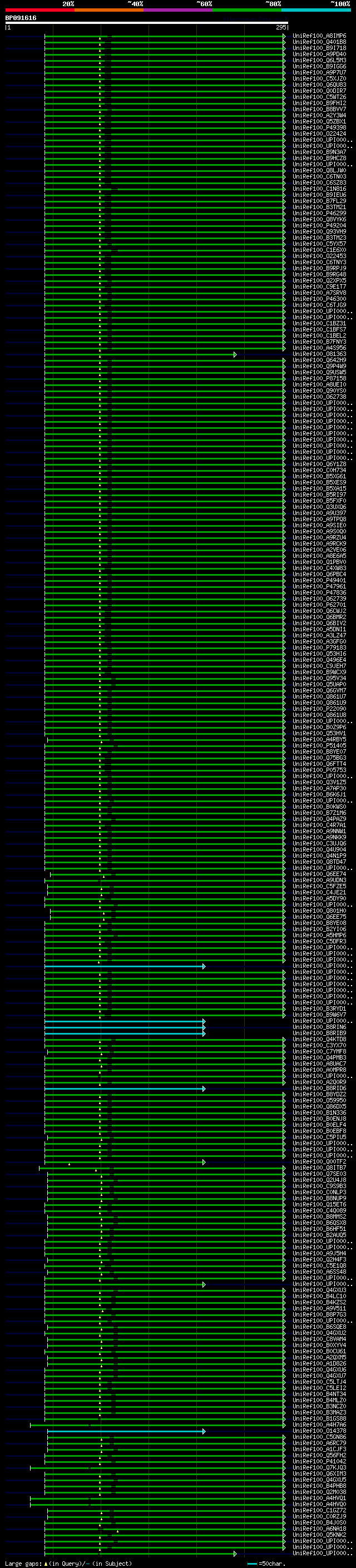Open hit UniRef100_A4H7A6

pyautogui.click(x=319, y=1425)
